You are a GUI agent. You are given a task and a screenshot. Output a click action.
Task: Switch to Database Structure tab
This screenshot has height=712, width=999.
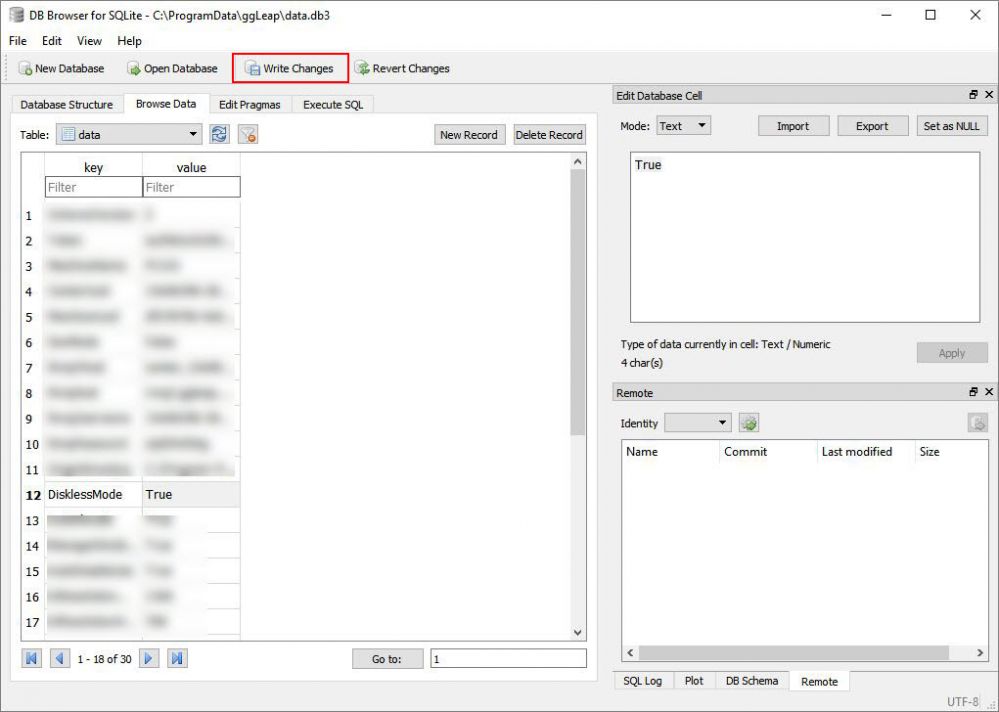pyautogui.click(x=66, y=104)
